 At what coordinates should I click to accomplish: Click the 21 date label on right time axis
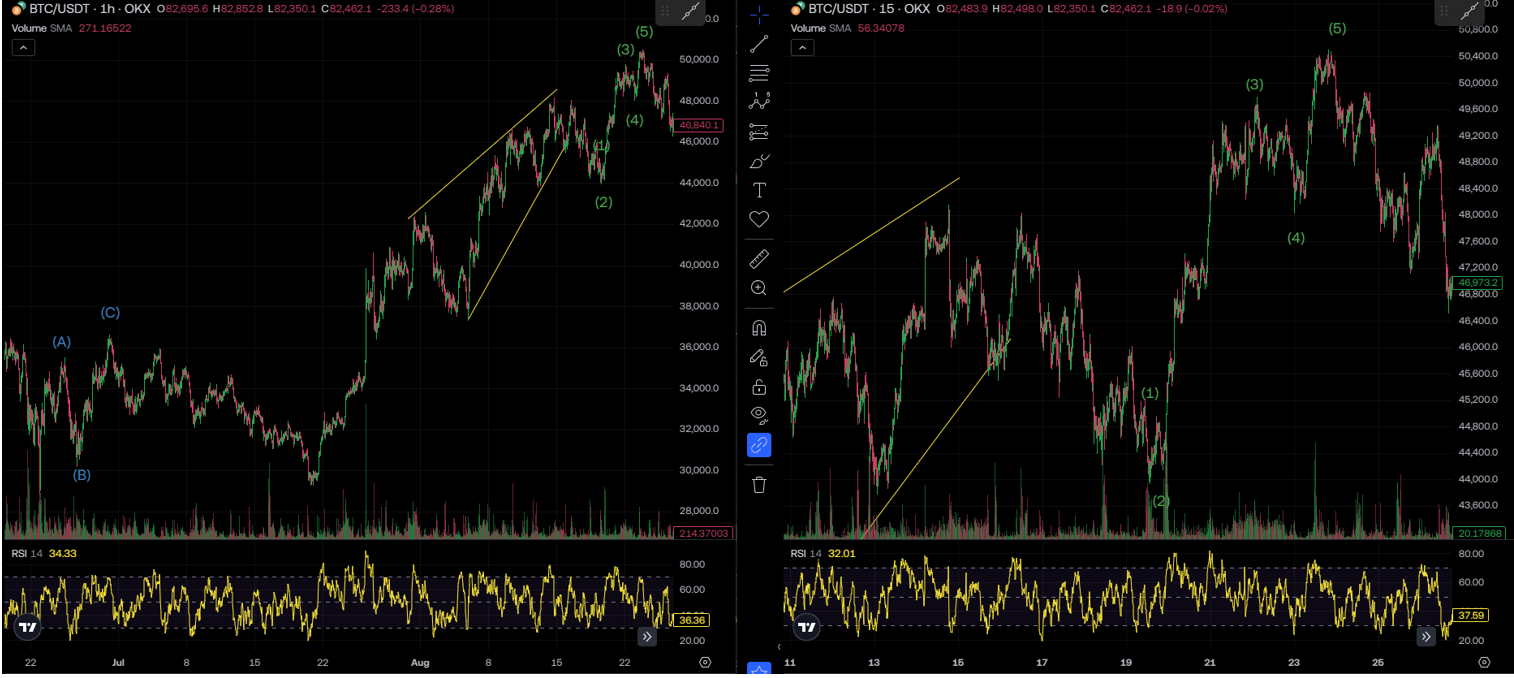click(1210, 662)
